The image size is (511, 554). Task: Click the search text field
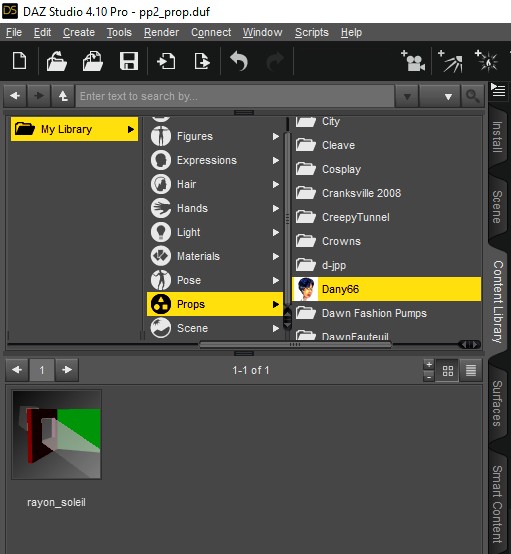(235, 96)
